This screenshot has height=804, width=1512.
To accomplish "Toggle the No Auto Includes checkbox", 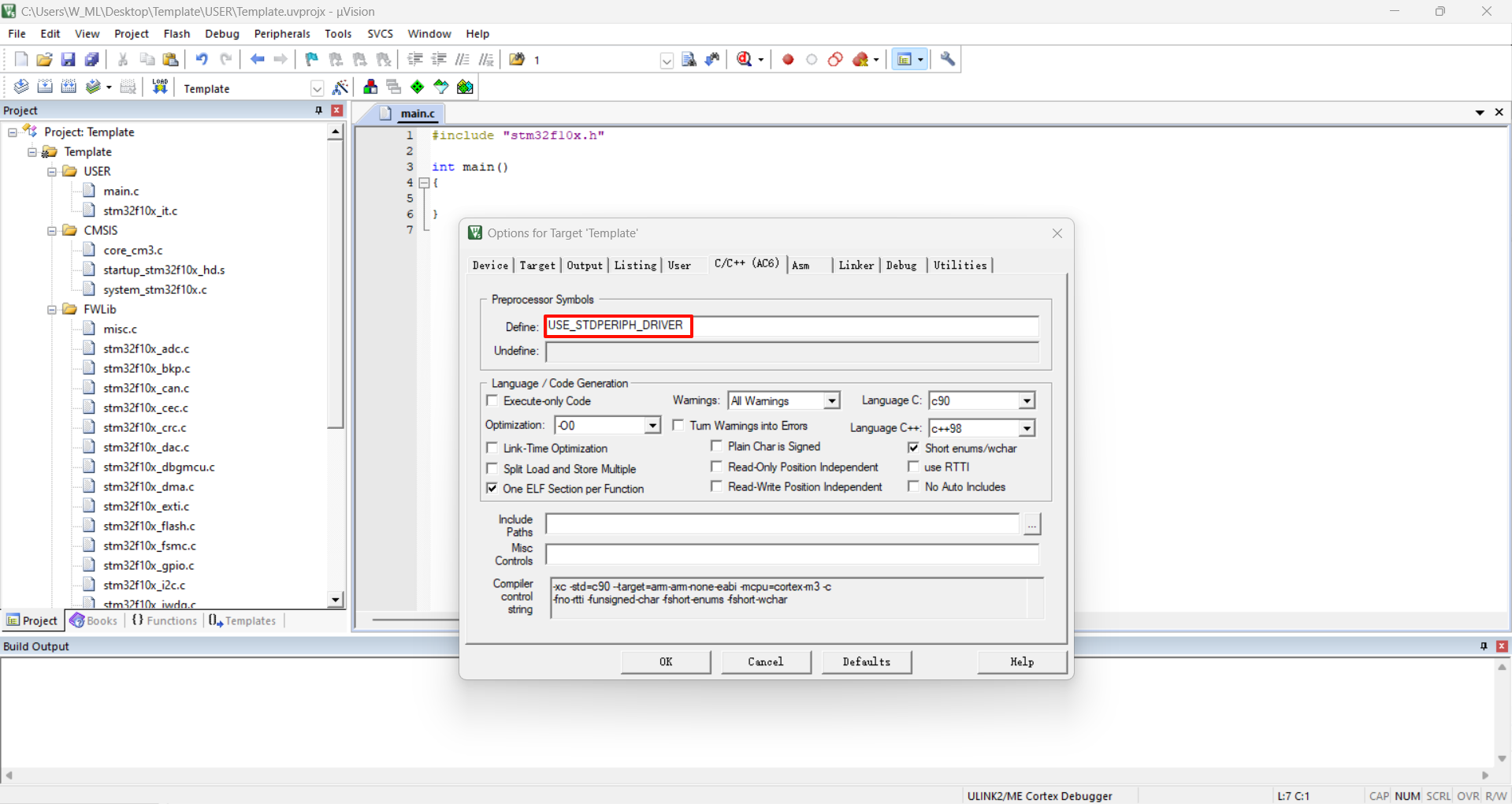I will (914, 487).
